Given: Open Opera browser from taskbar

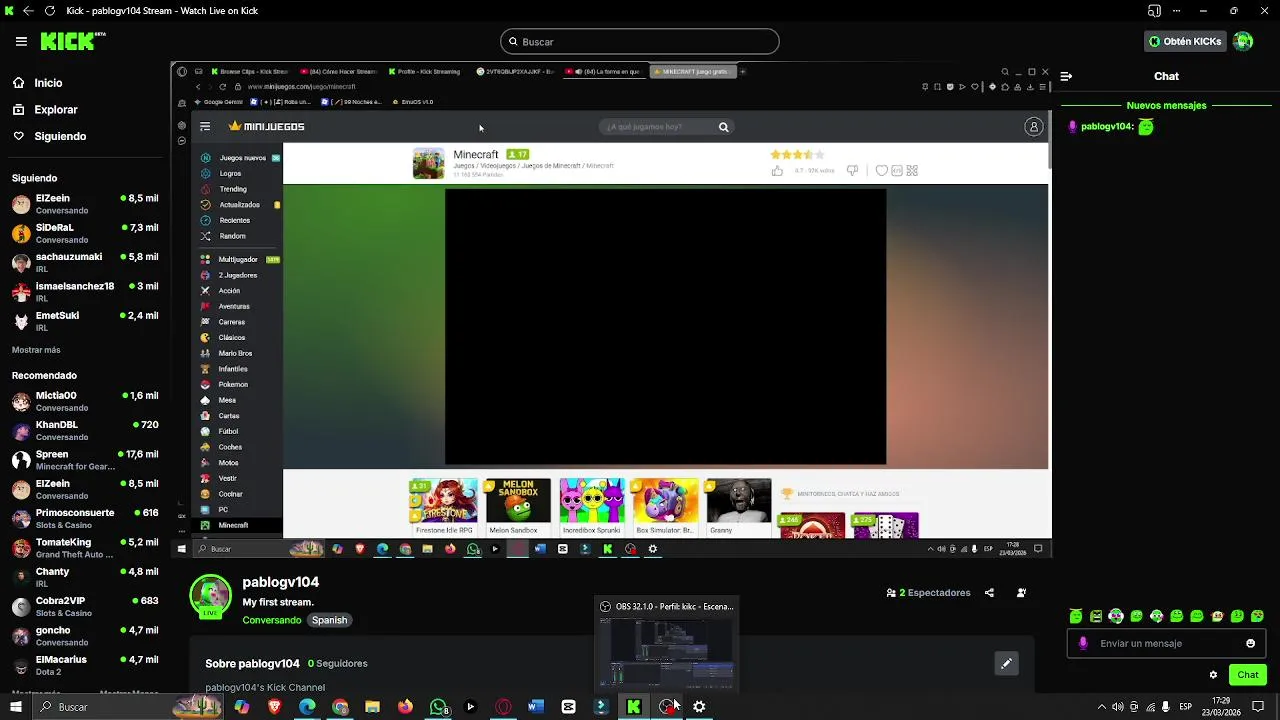Looking at the screenshot, I should pos(503,707).
